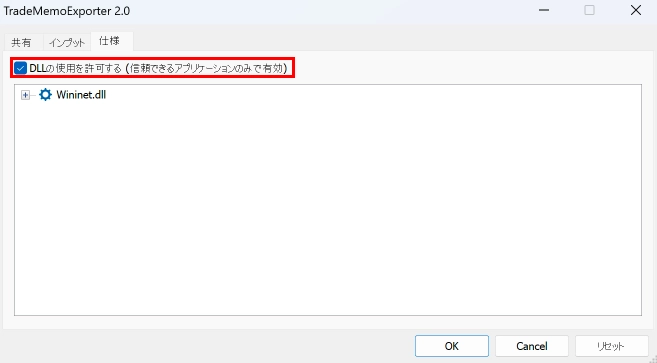Click the Cancel button
This screenshot has height=363, width=657.
[532, 346]
